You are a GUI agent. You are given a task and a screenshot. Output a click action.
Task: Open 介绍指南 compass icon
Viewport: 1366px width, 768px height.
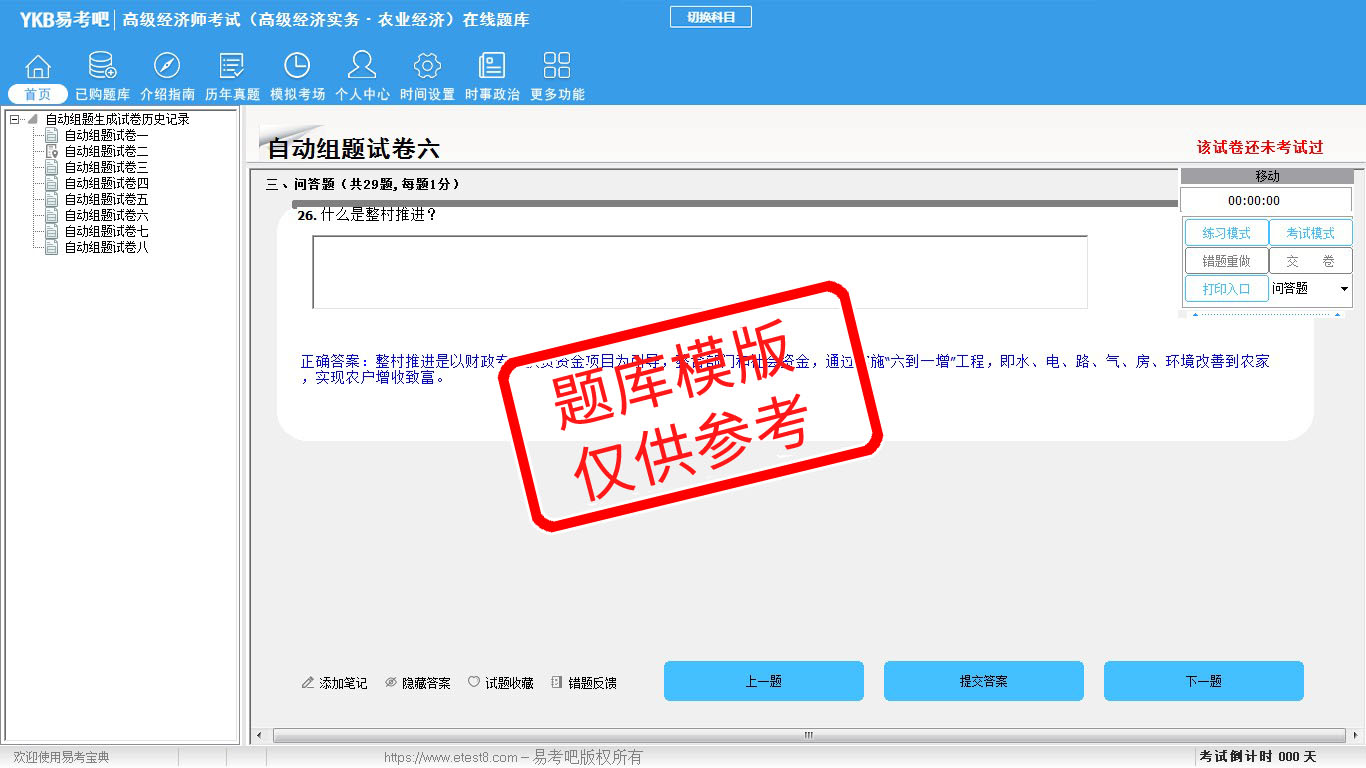click(167, 67)
